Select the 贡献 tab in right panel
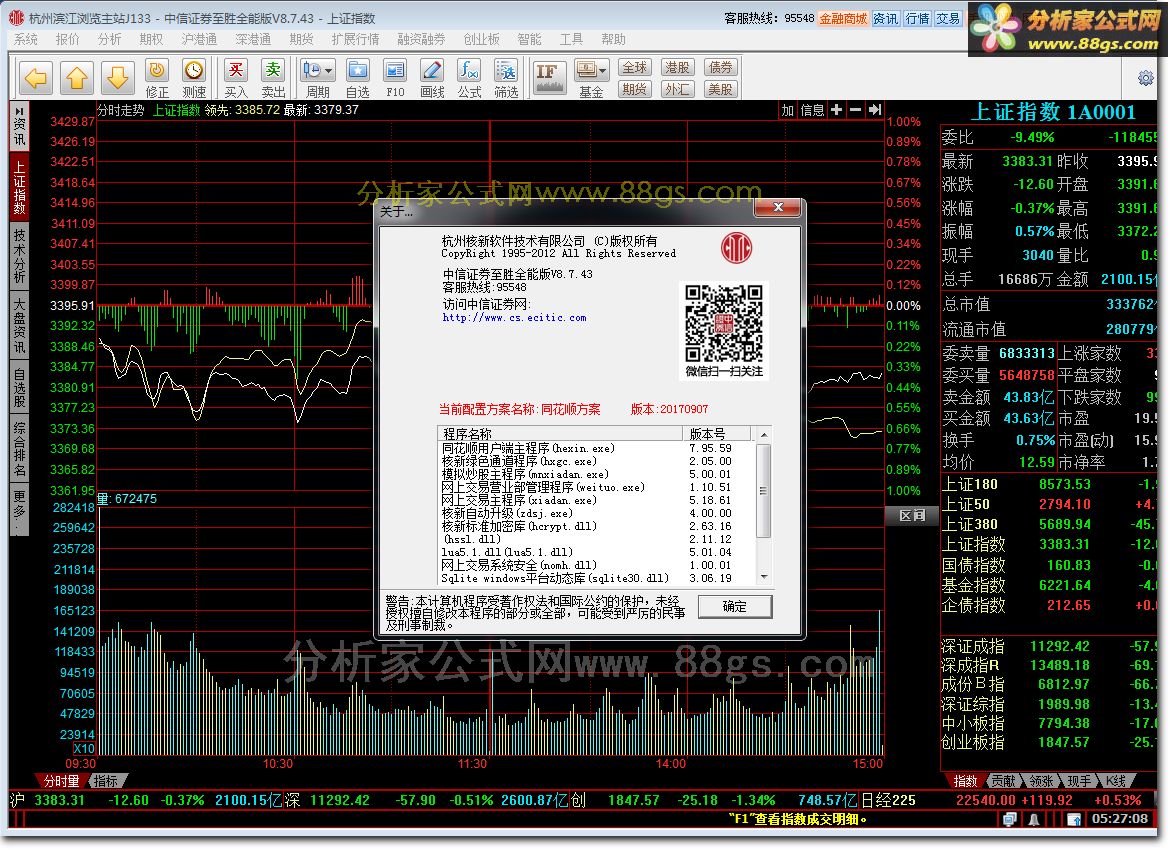1170x849 pixels. 1004,781
